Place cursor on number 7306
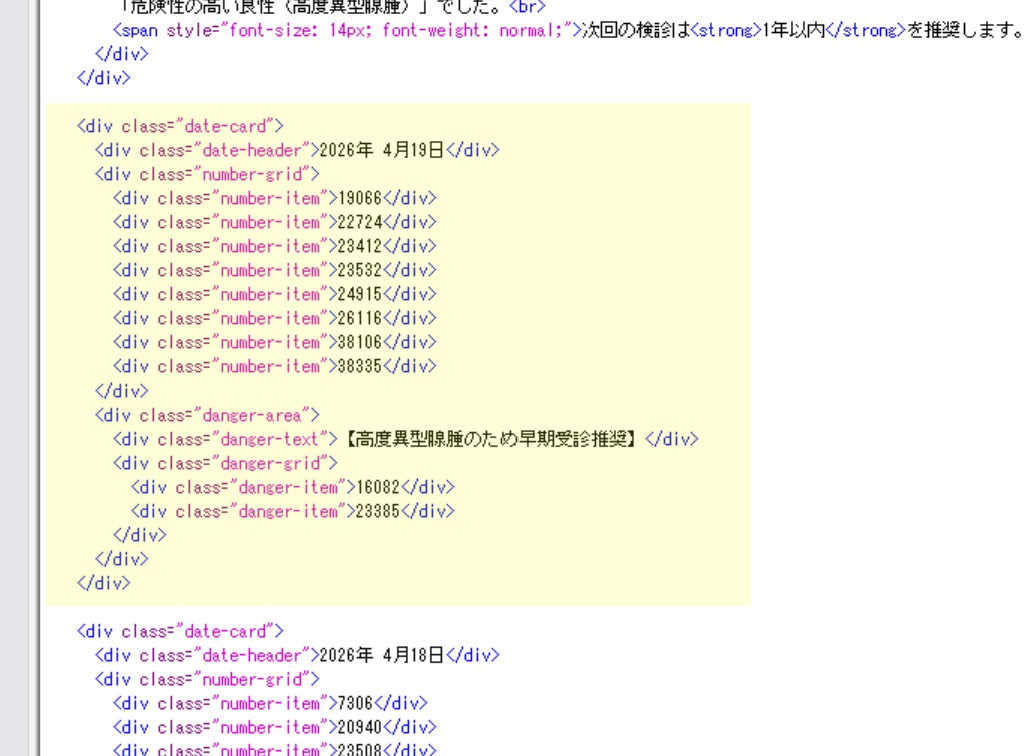The image size is (1036, 756). [x=353, y=703]
